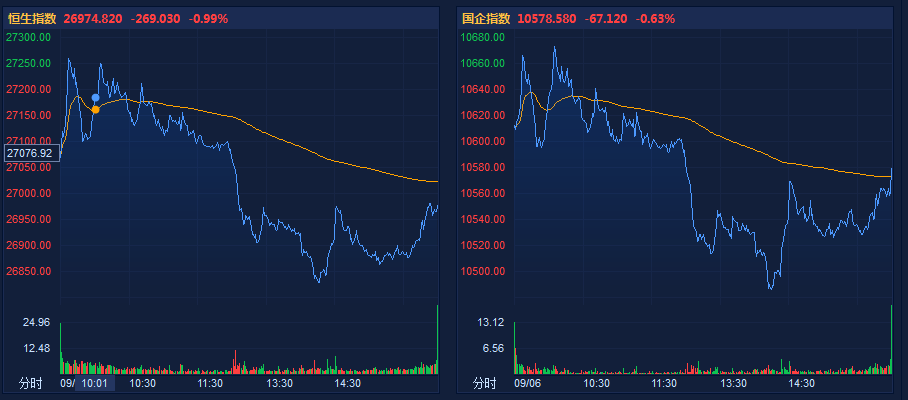Open the 国企指数 chart title
This screenshot has width=908, height=400.
tap(485, 18)
